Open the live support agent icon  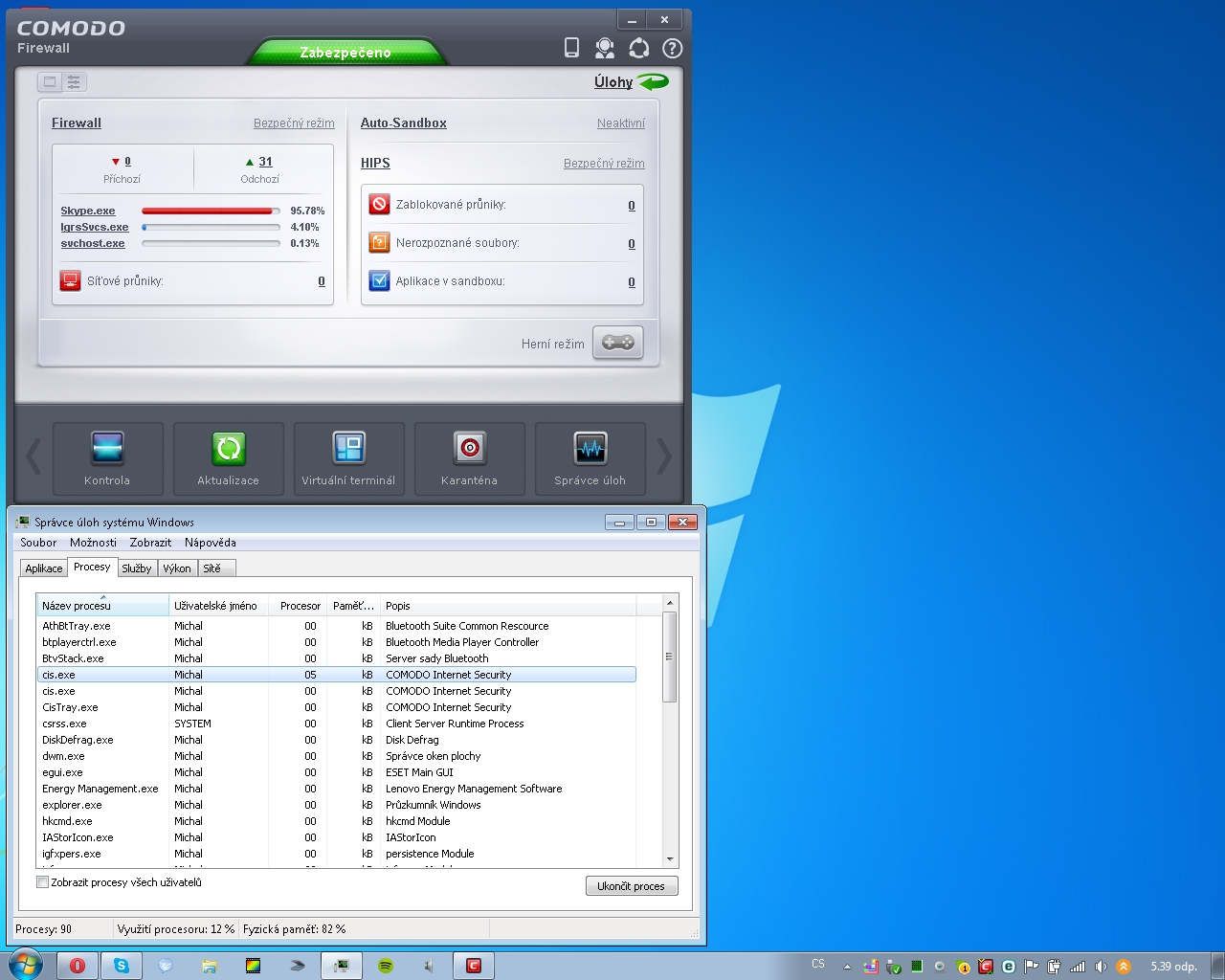pos(605,48)
